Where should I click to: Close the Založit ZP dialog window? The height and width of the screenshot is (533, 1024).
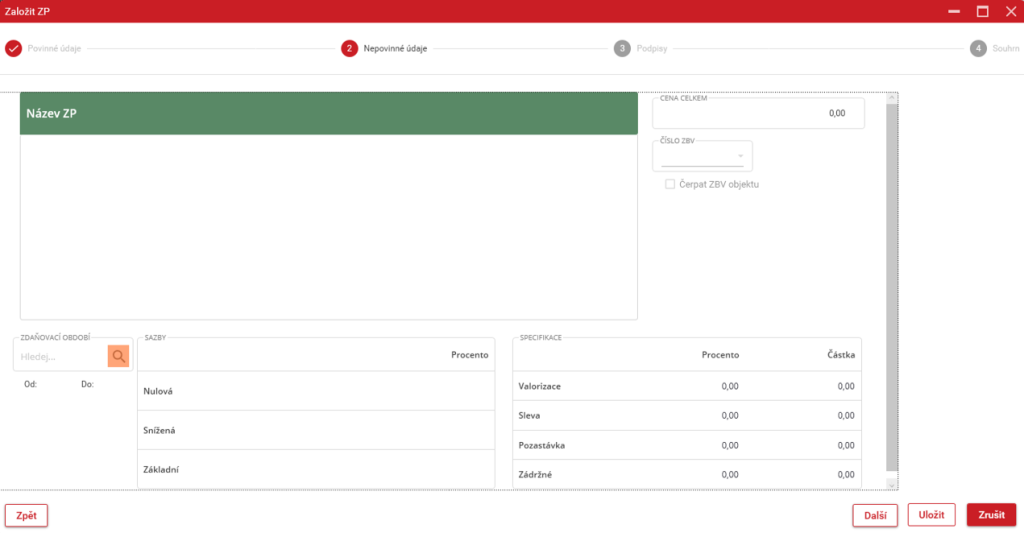tap(1009, 11)
